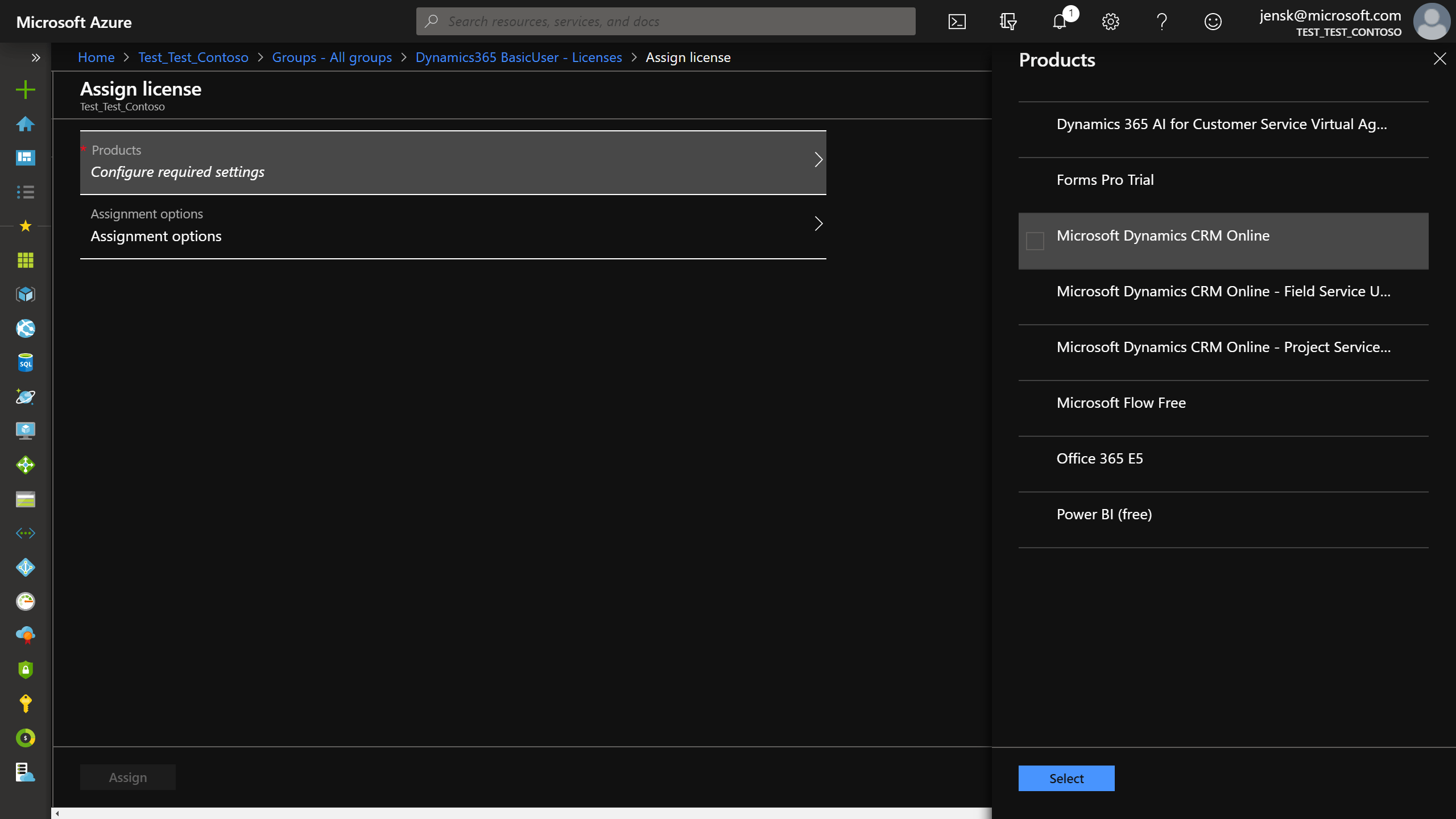
Task: Expand the left sidebar menu
Action: point(36,57)
